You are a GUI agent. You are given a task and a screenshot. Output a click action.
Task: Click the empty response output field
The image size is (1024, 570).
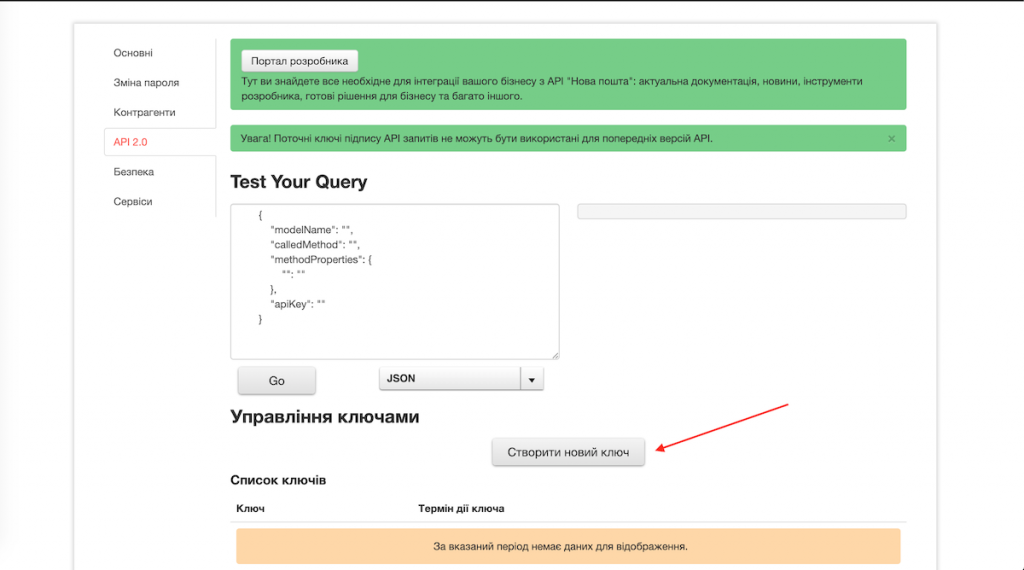pos(741,211)
